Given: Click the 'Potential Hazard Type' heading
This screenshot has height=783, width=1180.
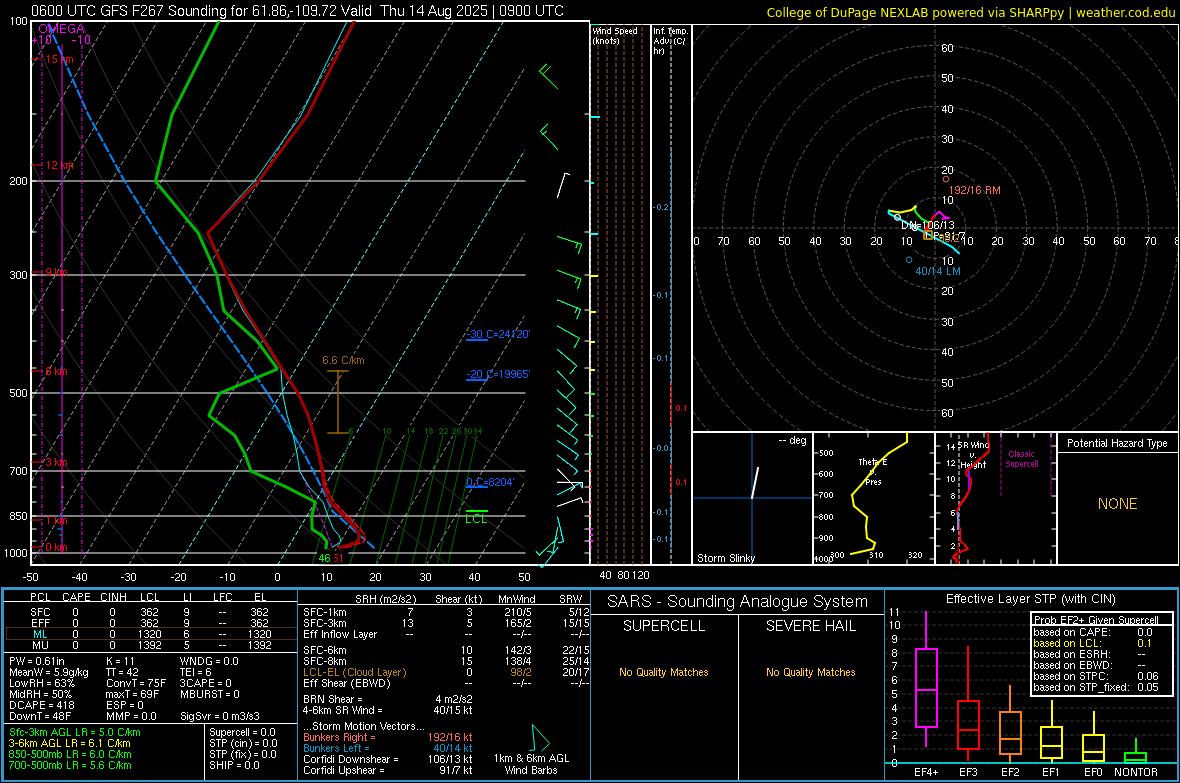Looking at the screenshot, I should click(x=1117, y=443).
